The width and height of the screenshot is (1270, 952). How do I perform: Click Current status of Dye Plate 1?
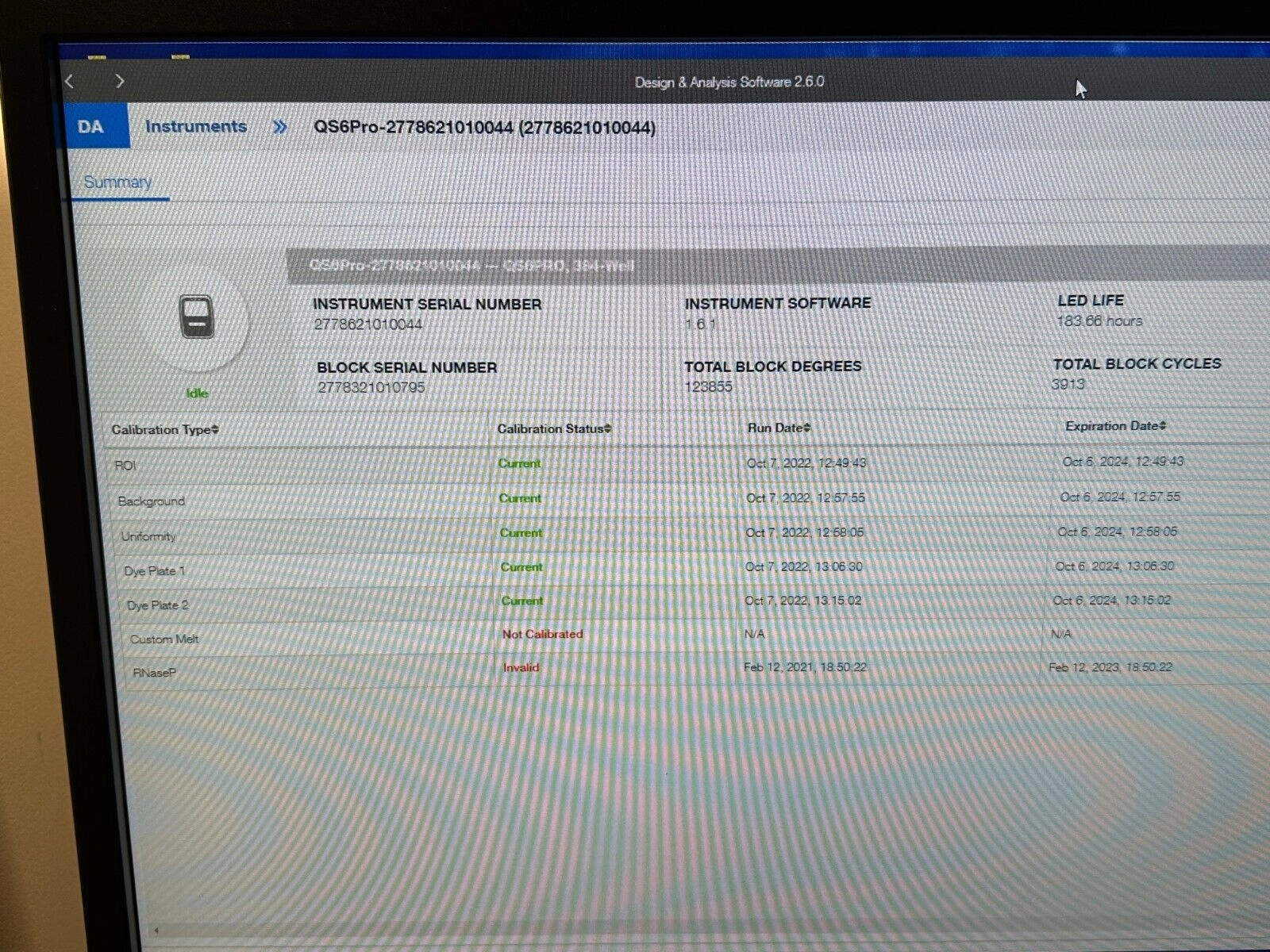[521, 567]
